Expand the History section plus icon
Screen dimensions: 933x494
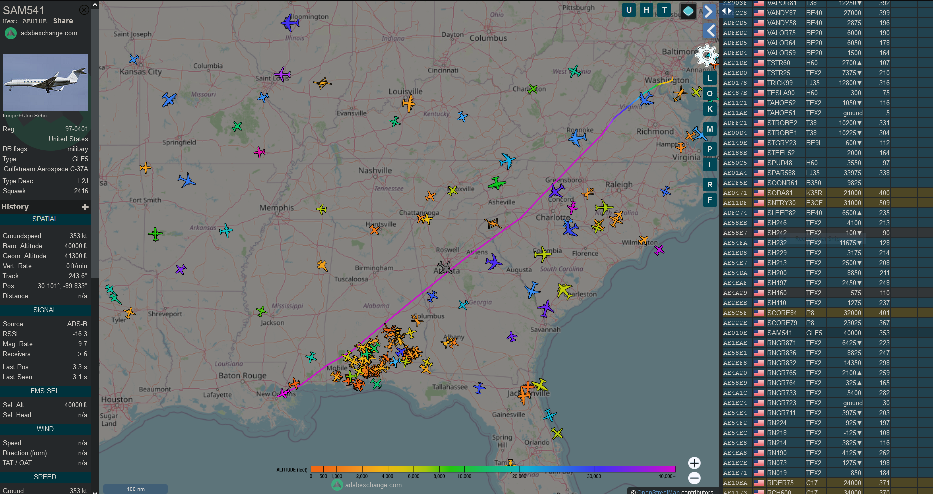[x=85, y=207]
